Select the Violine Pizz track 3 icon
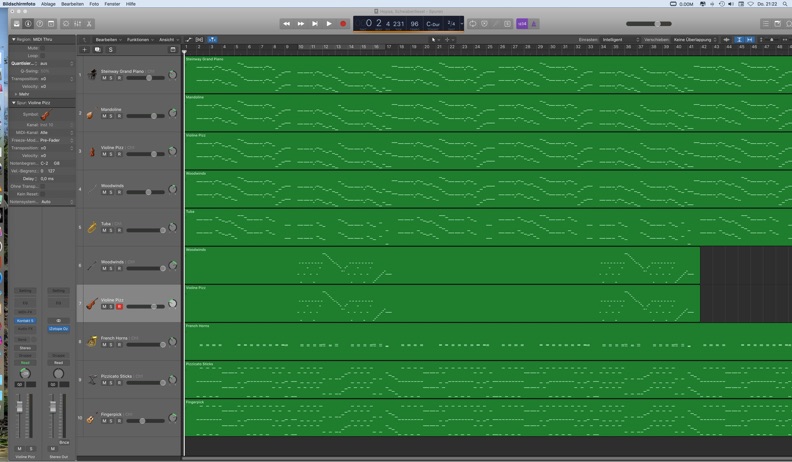792x462 pixels. [92, 151]
